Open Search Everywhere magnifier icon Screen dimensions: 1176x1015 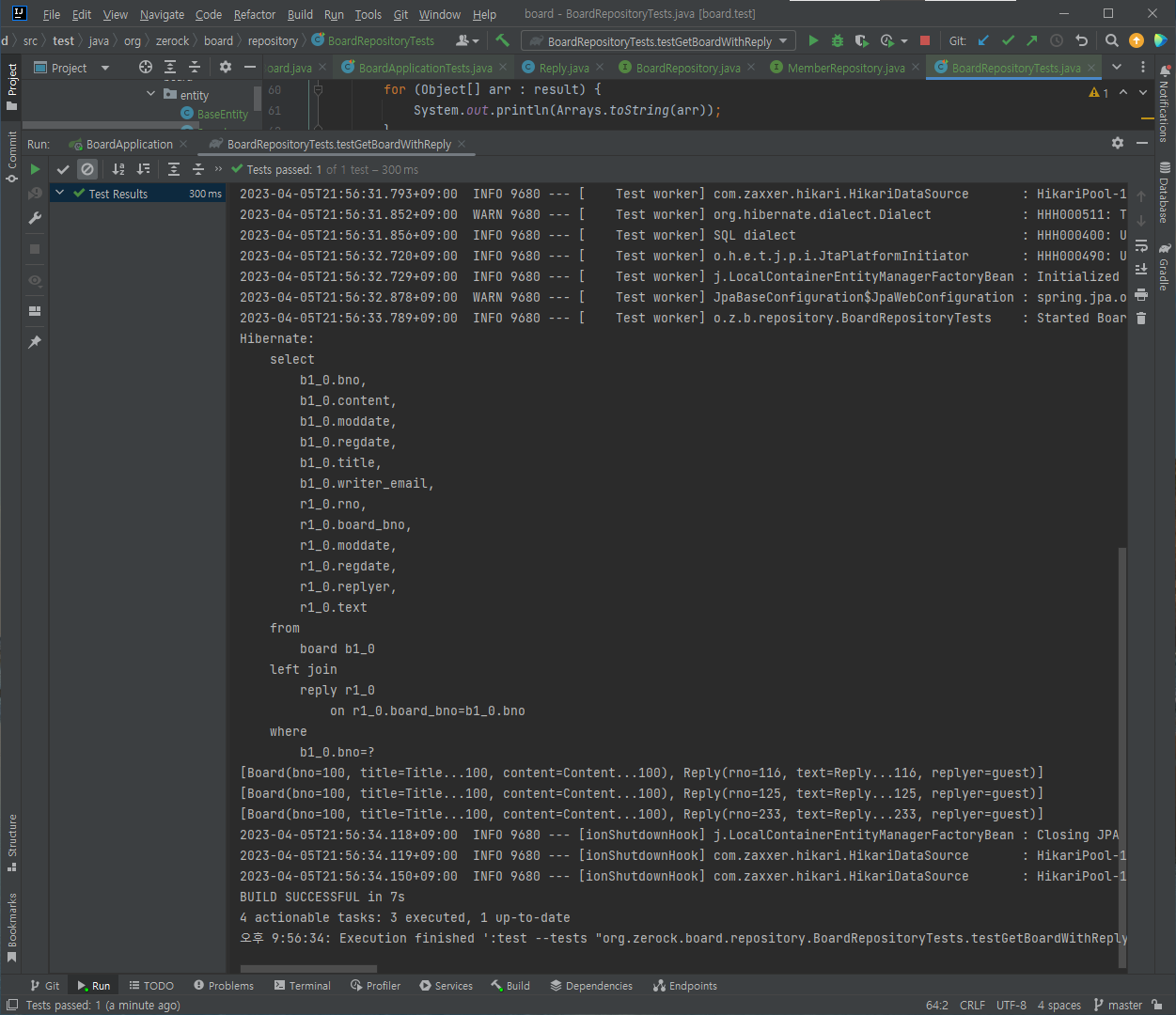(x=1112, y=40)
